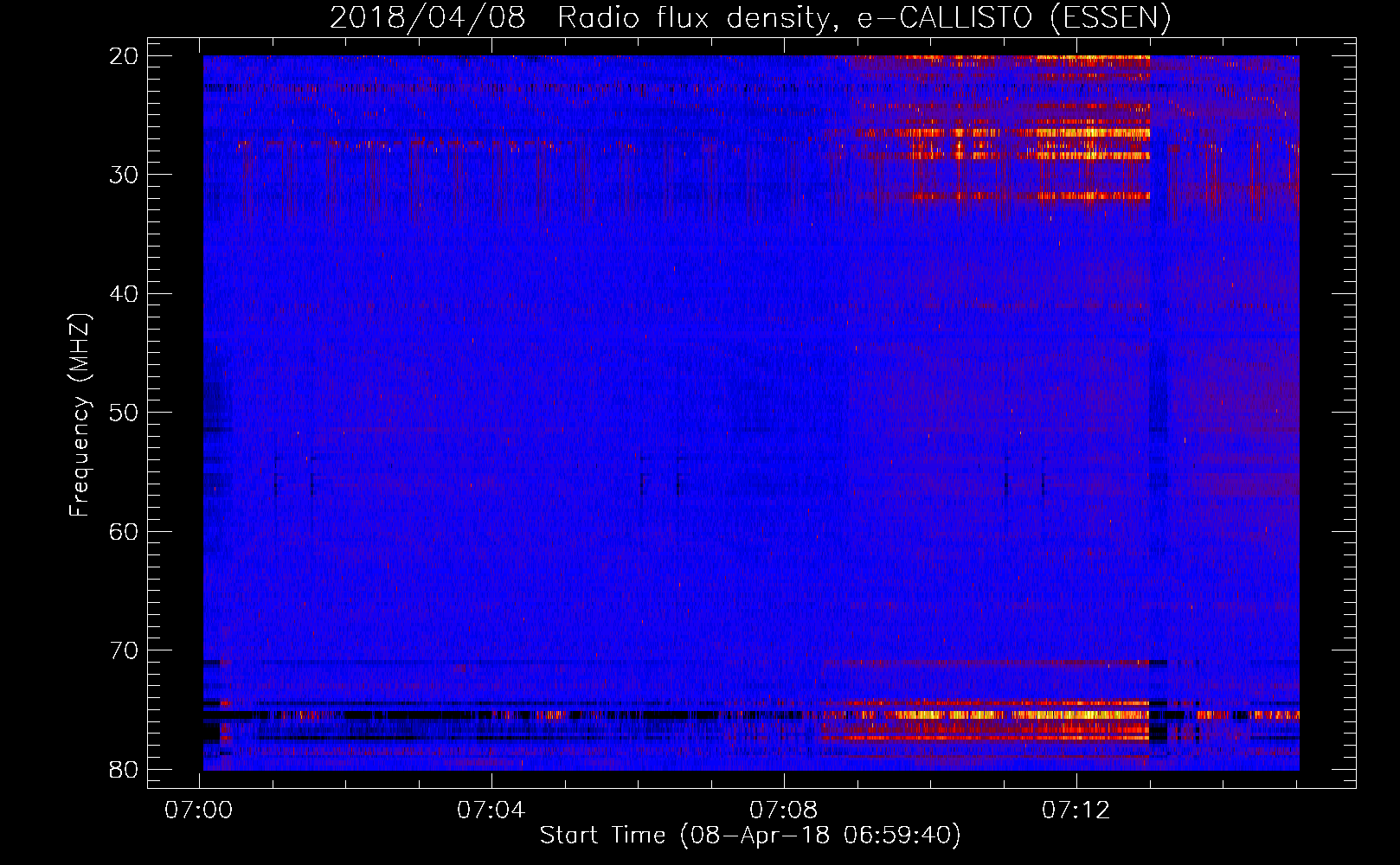Click the 30 MHz frequency tick label

tap(125, 175)
